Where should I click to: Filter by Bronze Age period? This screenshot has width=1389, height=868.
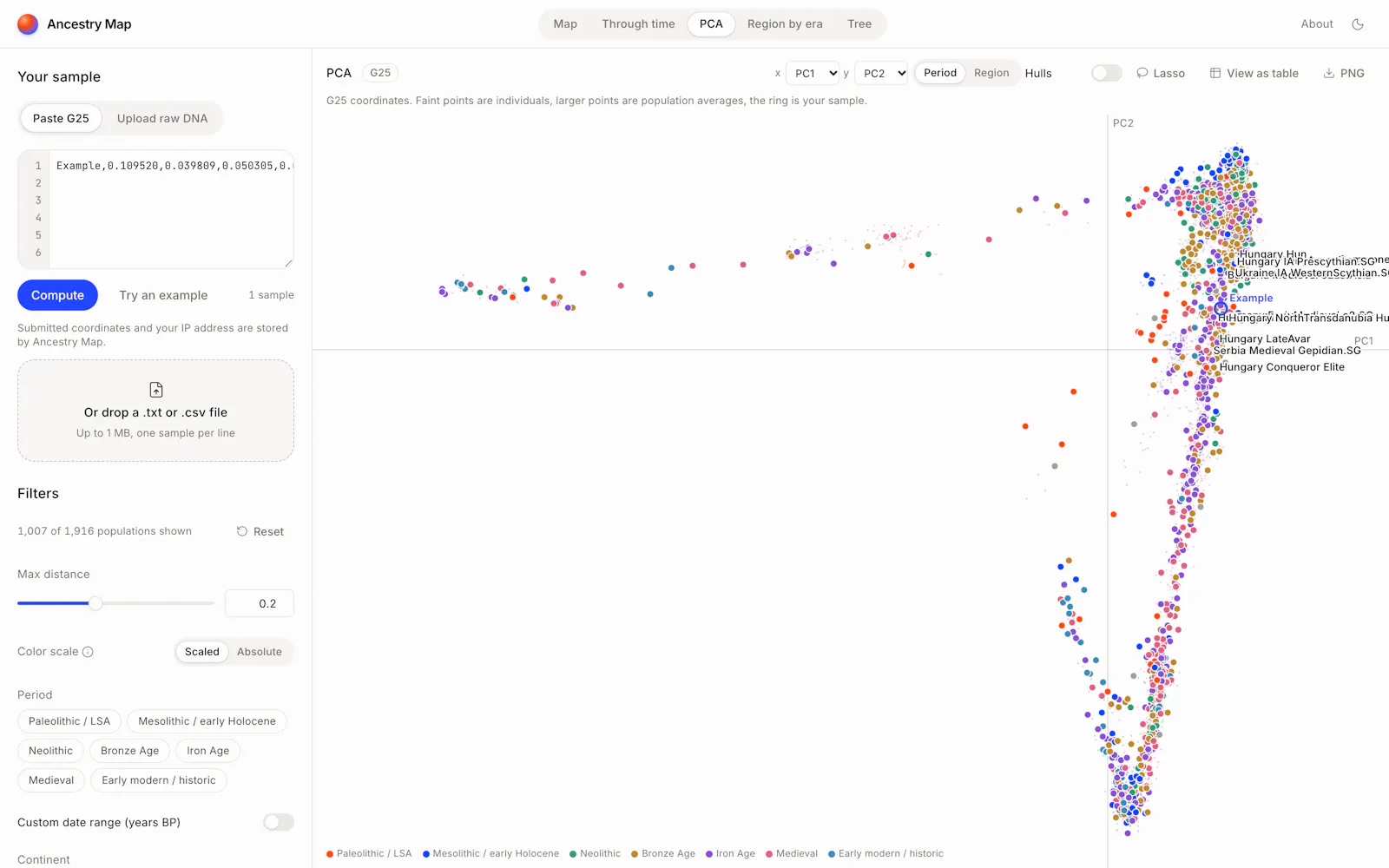(x=130, y=751)
